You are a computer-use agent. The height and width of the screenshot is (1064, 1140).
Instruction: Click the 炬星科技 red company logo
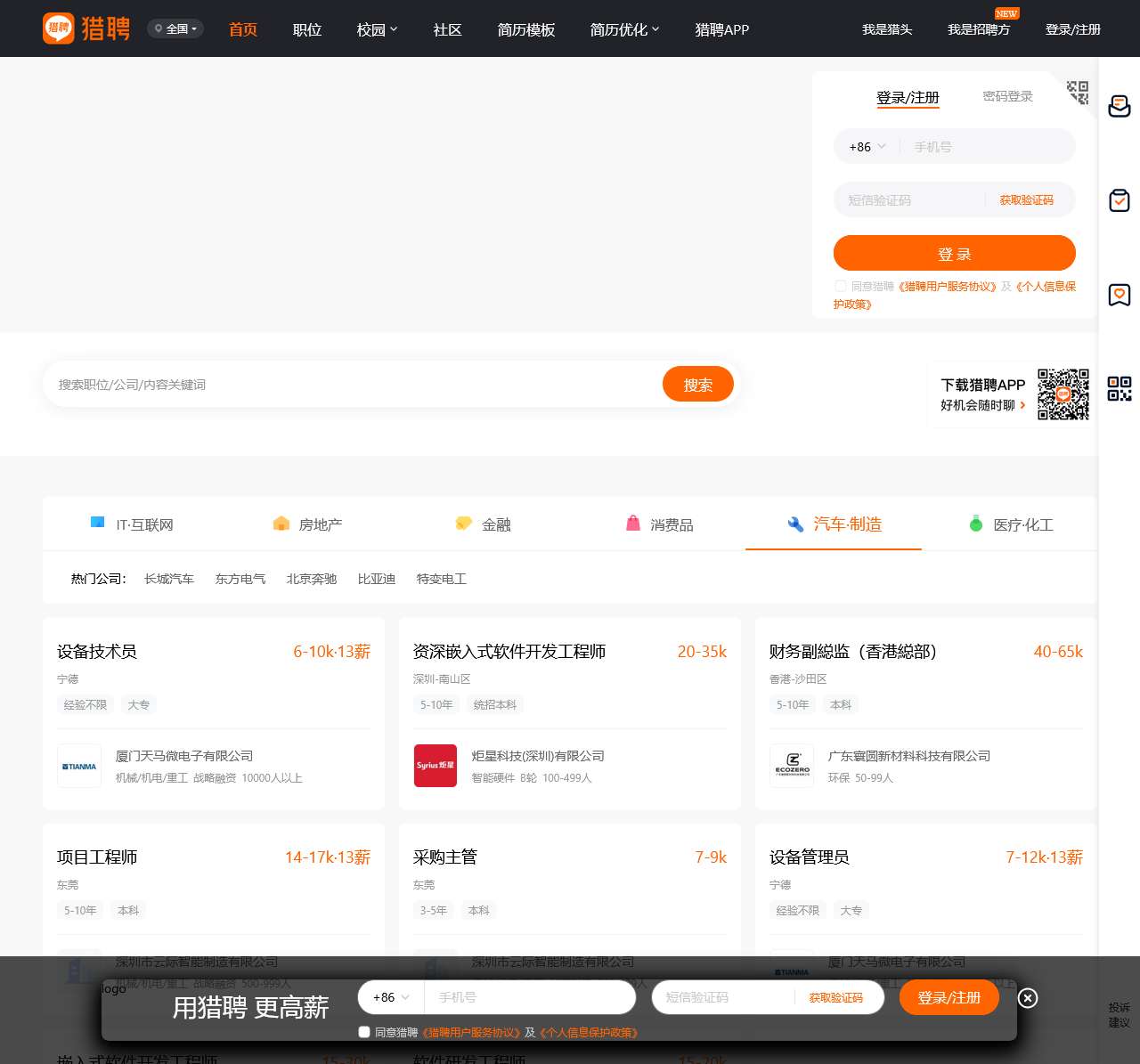click(436, 766)
